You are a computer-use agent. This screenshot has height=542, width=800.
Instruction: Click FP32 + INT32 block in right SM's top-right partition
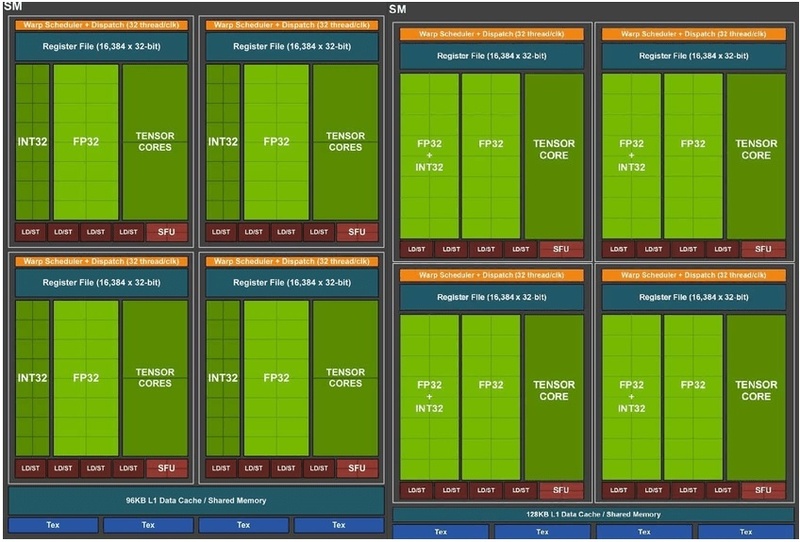(x=632, y=156)
